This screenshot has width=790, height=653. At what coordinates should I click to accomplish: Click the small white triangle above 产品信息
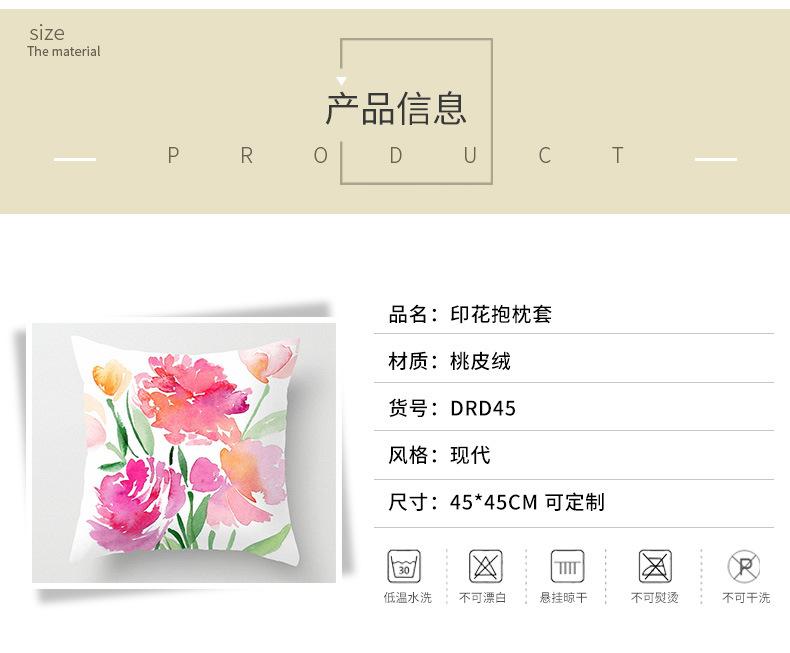(341, 81)
